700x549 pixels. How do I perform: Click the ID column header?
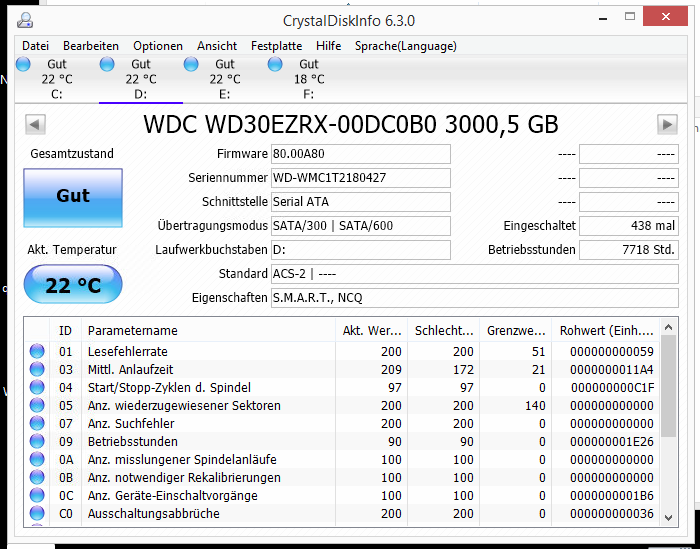(x=65, y=330)
